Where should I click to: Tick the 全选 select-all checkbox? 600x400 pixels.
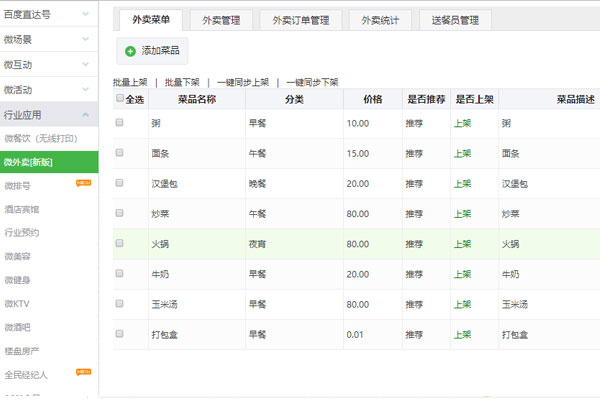click(119, 98)
